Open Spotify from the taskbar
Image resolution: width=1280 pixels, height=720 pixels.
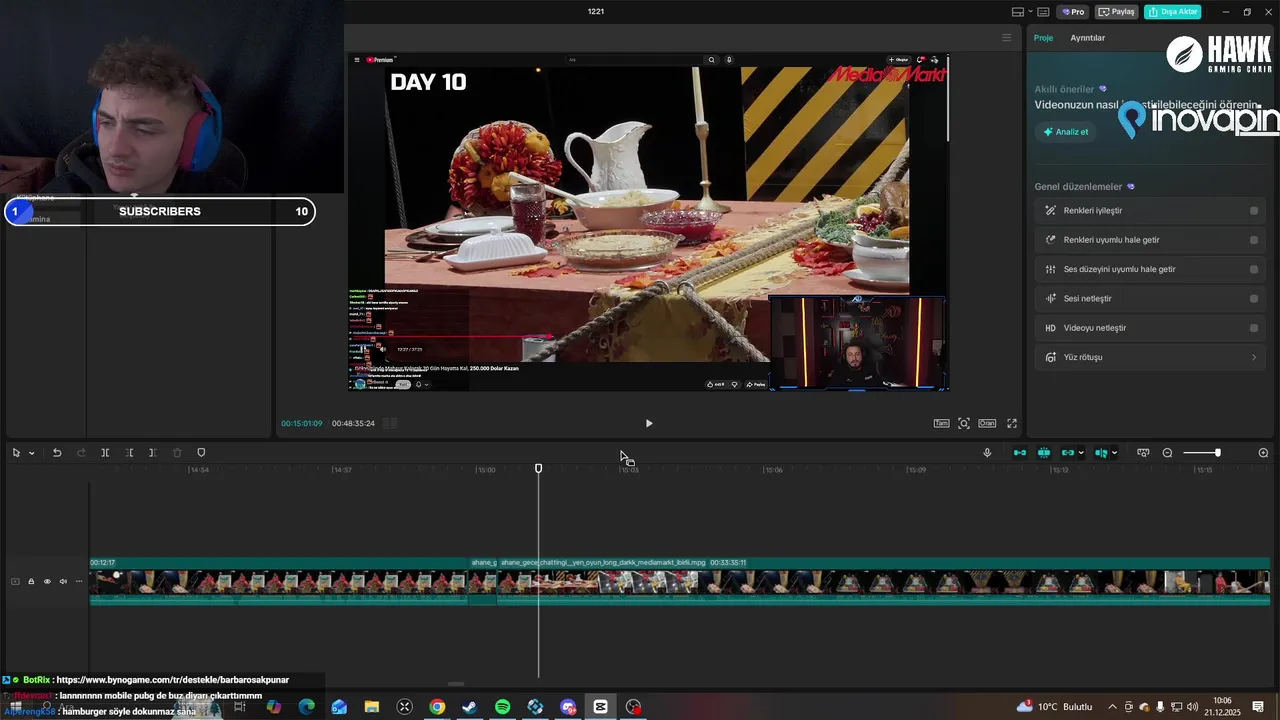(x=502, y=707)
